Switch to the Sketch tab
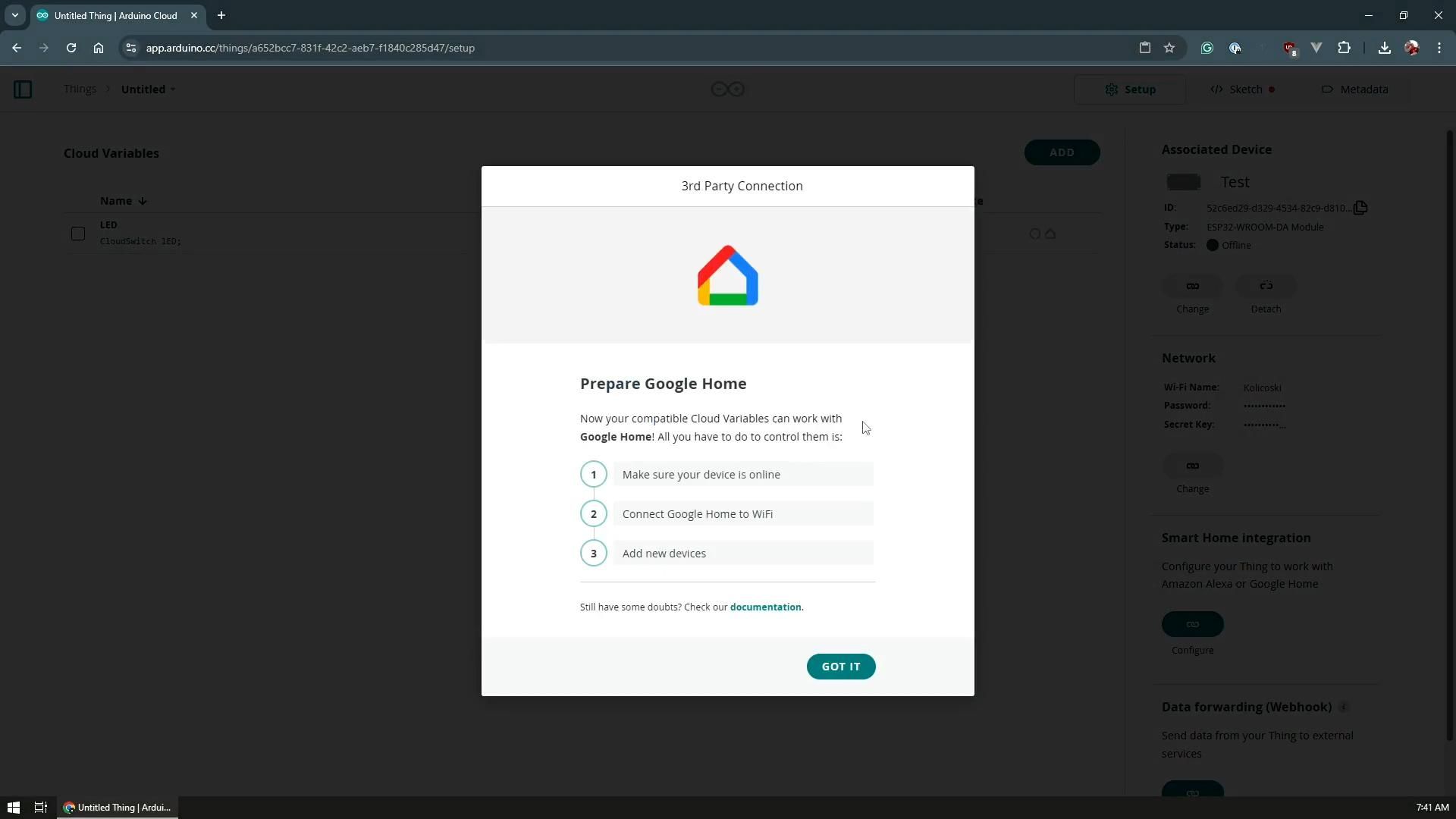The height and width of the screenshot is (819, 1456). coord(1244,89)
